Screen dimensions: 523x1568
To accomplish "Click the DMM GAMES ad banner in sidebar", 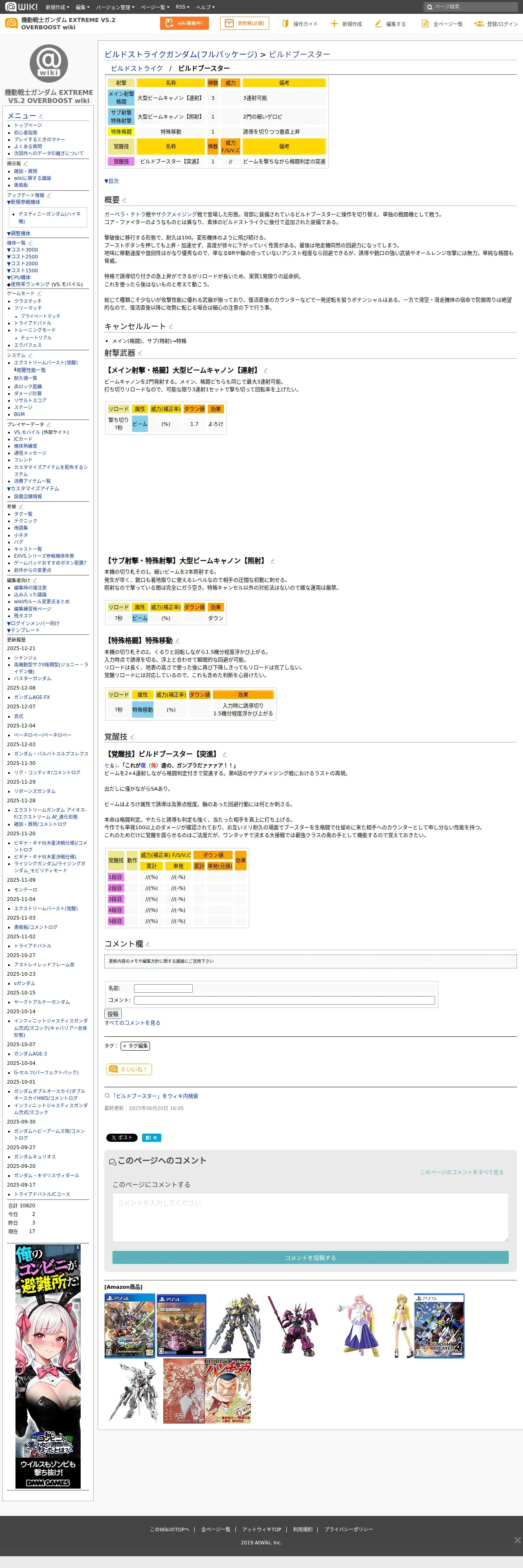I will pyautogui.click(x=48, y=1367).
